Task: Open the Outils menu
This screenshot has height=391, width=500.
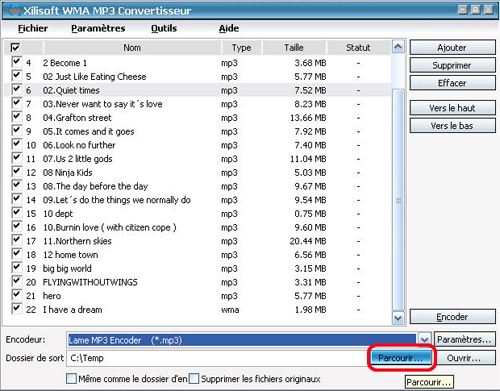Action: tap(164, 28)
